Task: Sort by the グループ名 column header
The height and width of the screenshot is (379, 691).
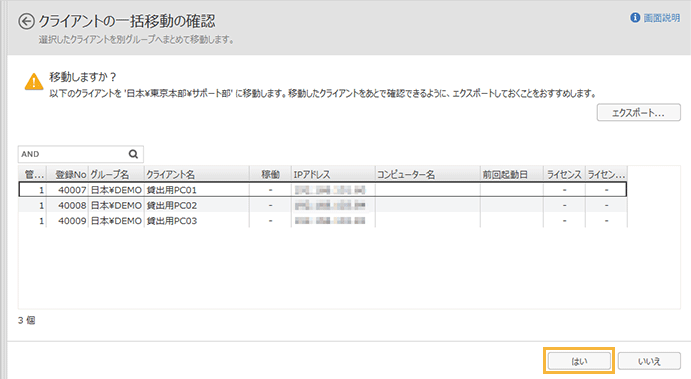Action: click(x=116, y=175)
